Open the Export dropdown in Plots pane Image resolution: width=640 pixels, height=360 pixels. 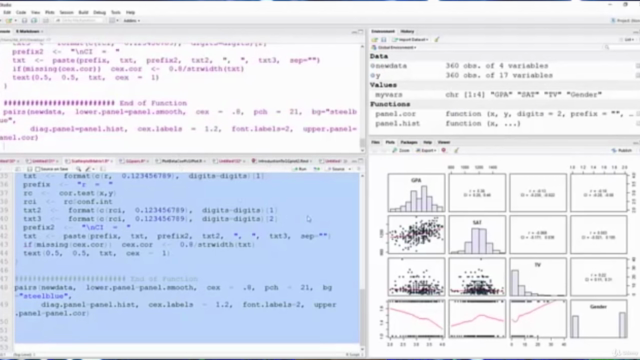coord(426,151)
